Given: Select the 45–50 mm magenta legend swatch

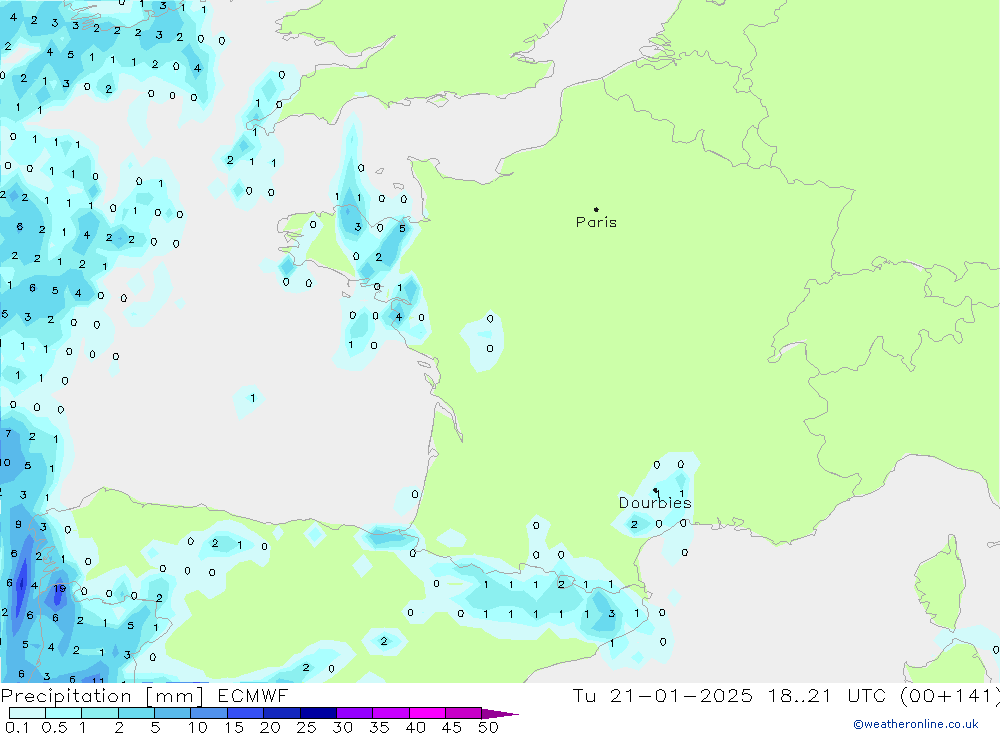Looking at the screenshot, I should click(x=463, y=713).
